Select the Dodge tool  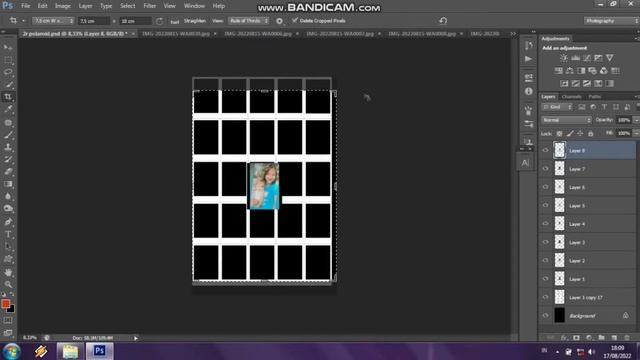pyautogui.click(x=8, y=209)
